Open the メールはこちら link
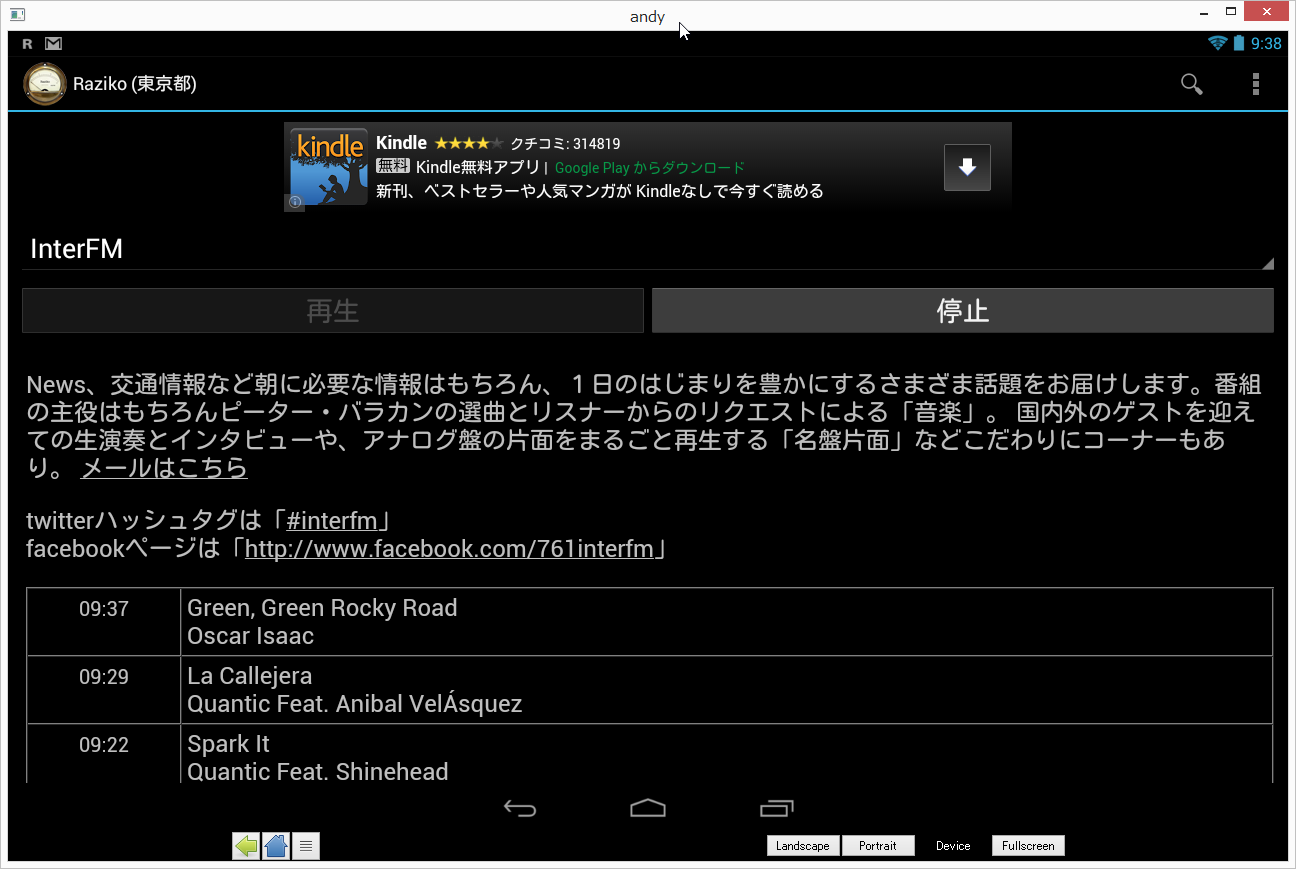The height and width of the screenshot is (869, 1296). (164, 468)
